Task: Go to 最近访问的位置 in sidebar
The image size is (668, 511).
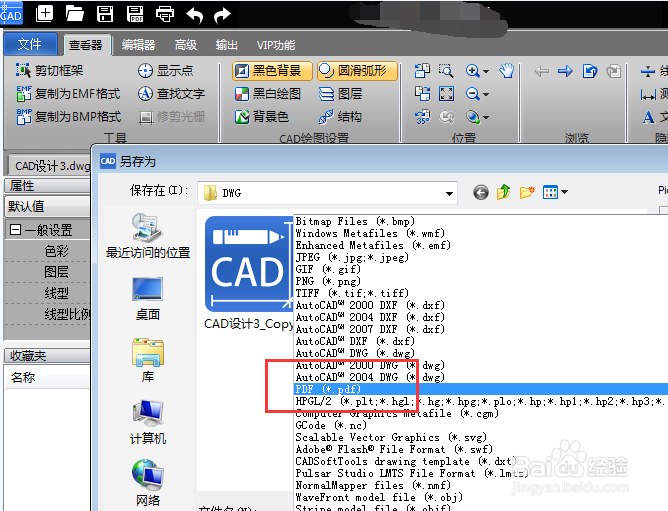Action: tap(147, 237)
